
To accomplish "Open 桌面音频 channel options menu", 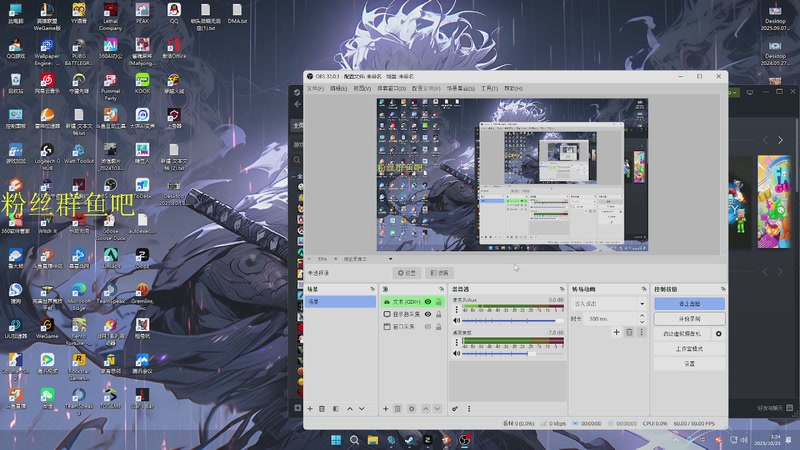I will 457,342.
